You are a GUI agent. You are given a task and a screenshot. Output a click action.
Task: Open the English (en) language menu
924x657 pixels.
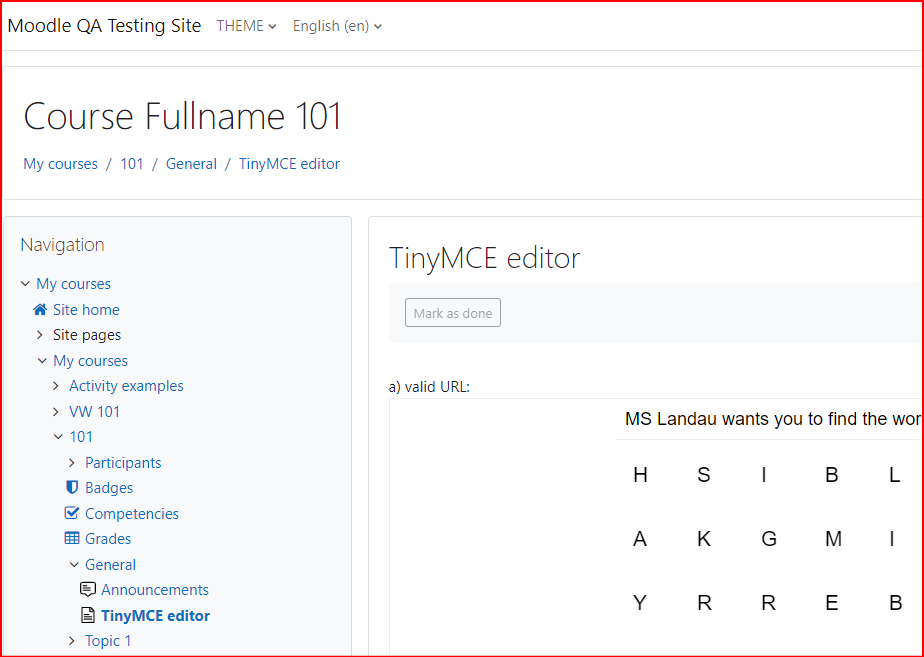tap(337, 26)
